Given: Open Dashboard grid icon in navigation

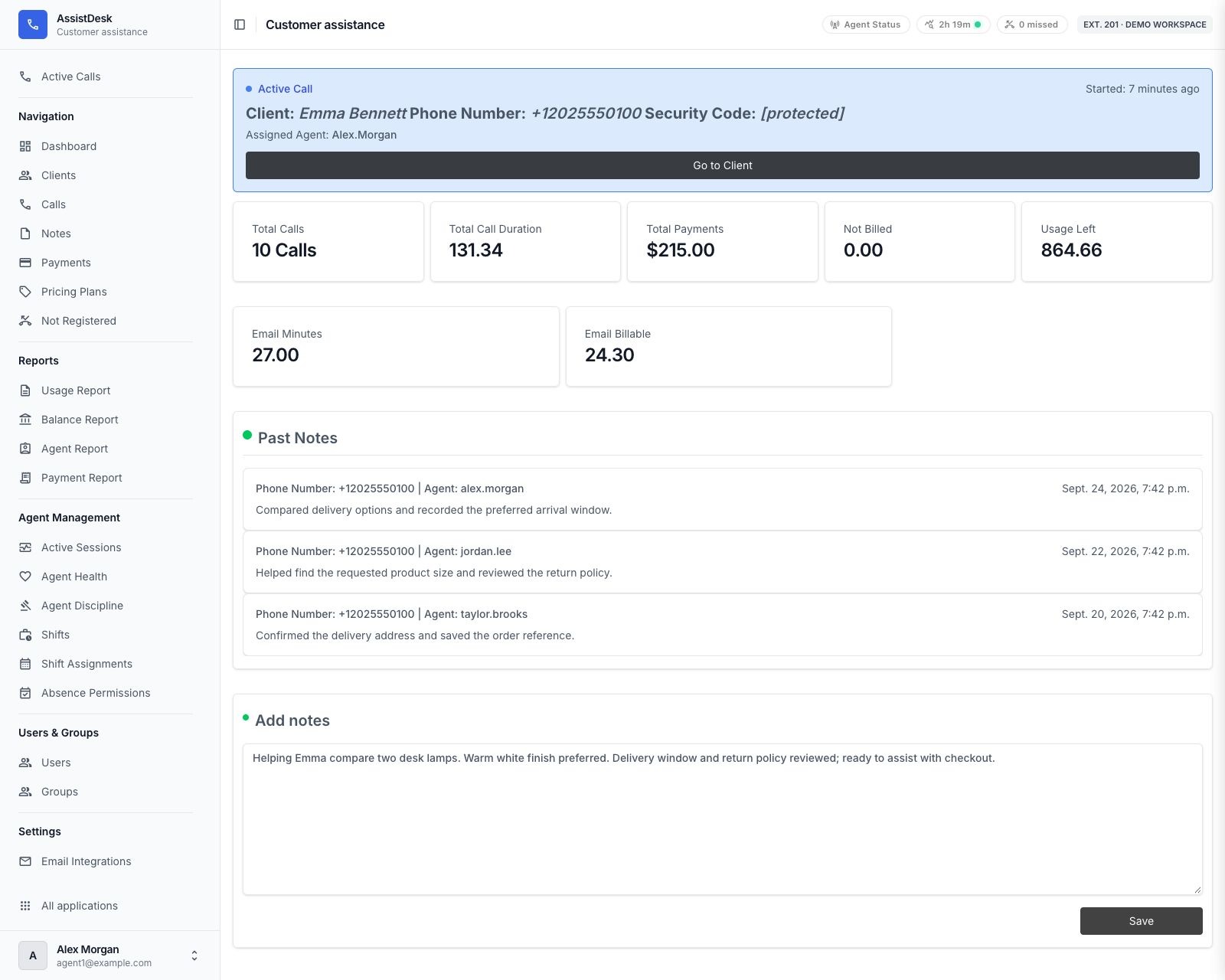Looking at the screenshot, I should tap(25, 146).
